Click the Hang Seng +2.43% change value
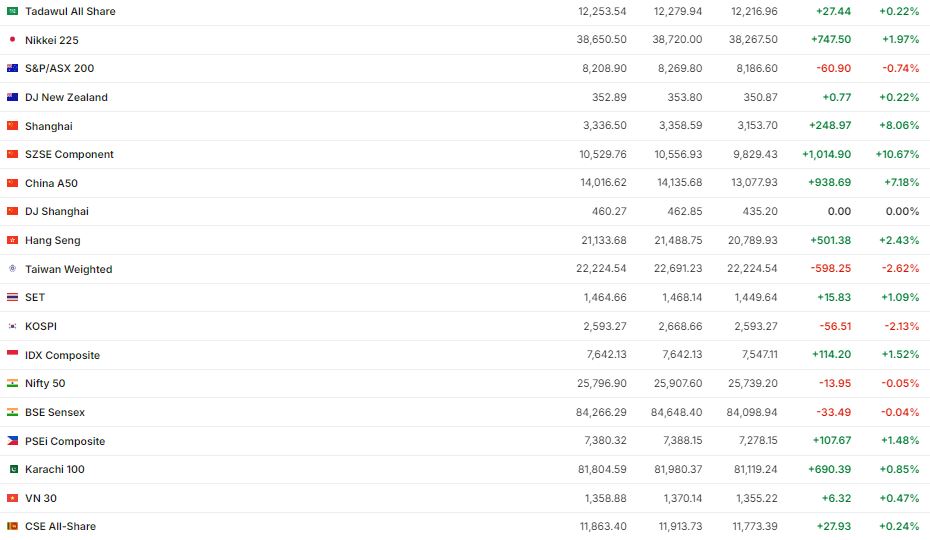Screen dimensions: 930x540 (x=900, y=240)
